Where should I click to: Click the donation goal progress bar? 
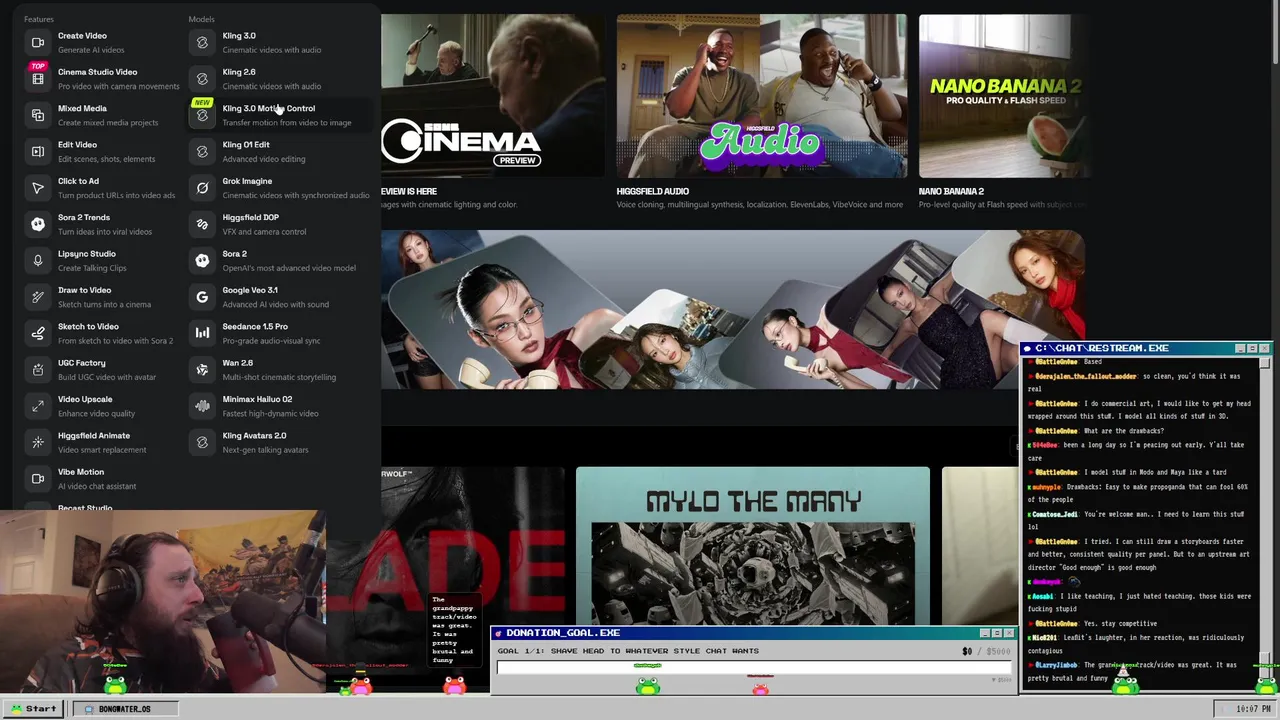click(x=754, y=667)
